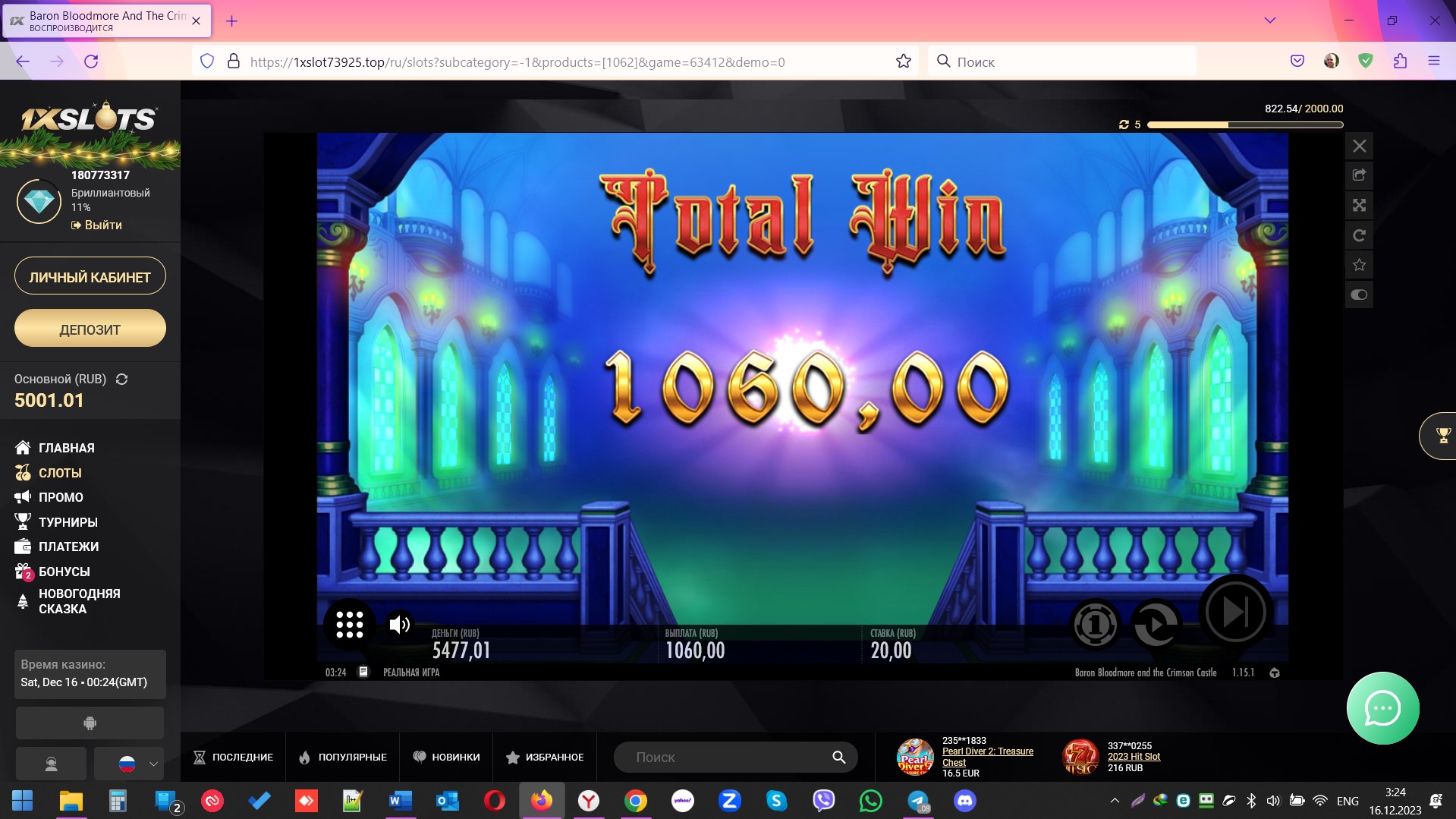Toggle the switch in game side panel
This screenshot has width=1456, height=819.
click(x=1359, y=295)
